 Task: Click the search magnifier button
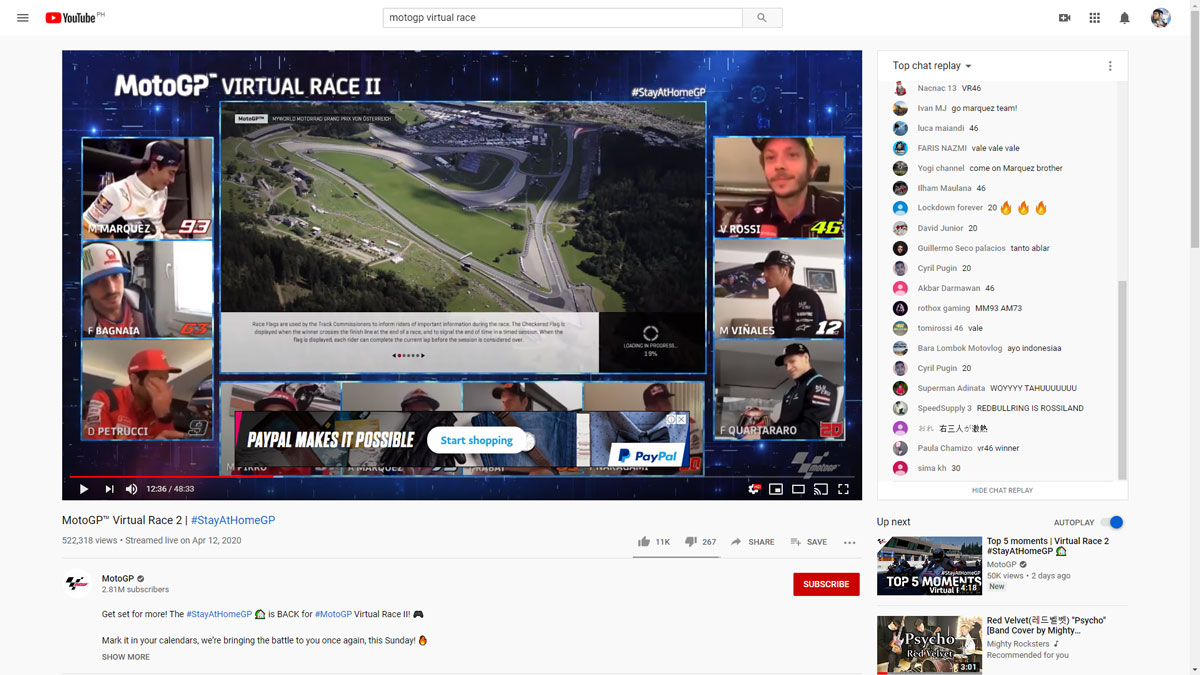coord(762,18)
